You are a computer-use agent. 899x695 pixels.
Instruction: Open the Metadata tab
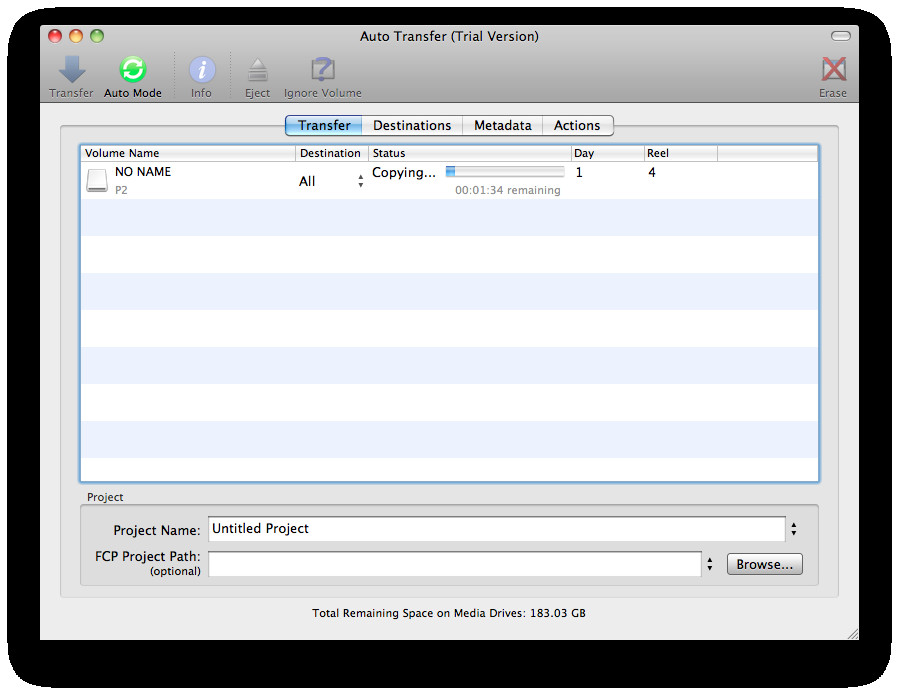click(502, 126)
